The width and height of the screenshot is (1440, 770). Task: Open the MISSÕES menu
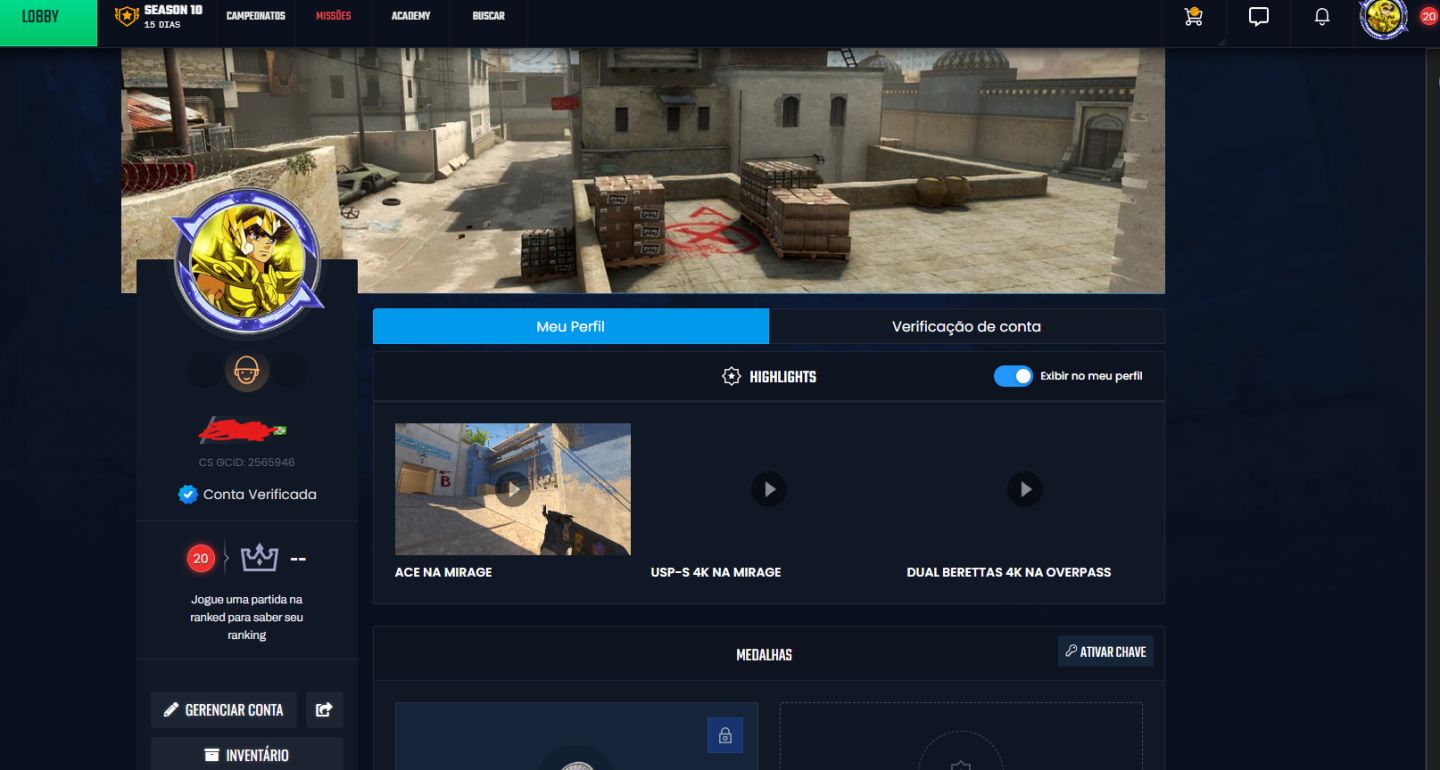coord(333,16)
